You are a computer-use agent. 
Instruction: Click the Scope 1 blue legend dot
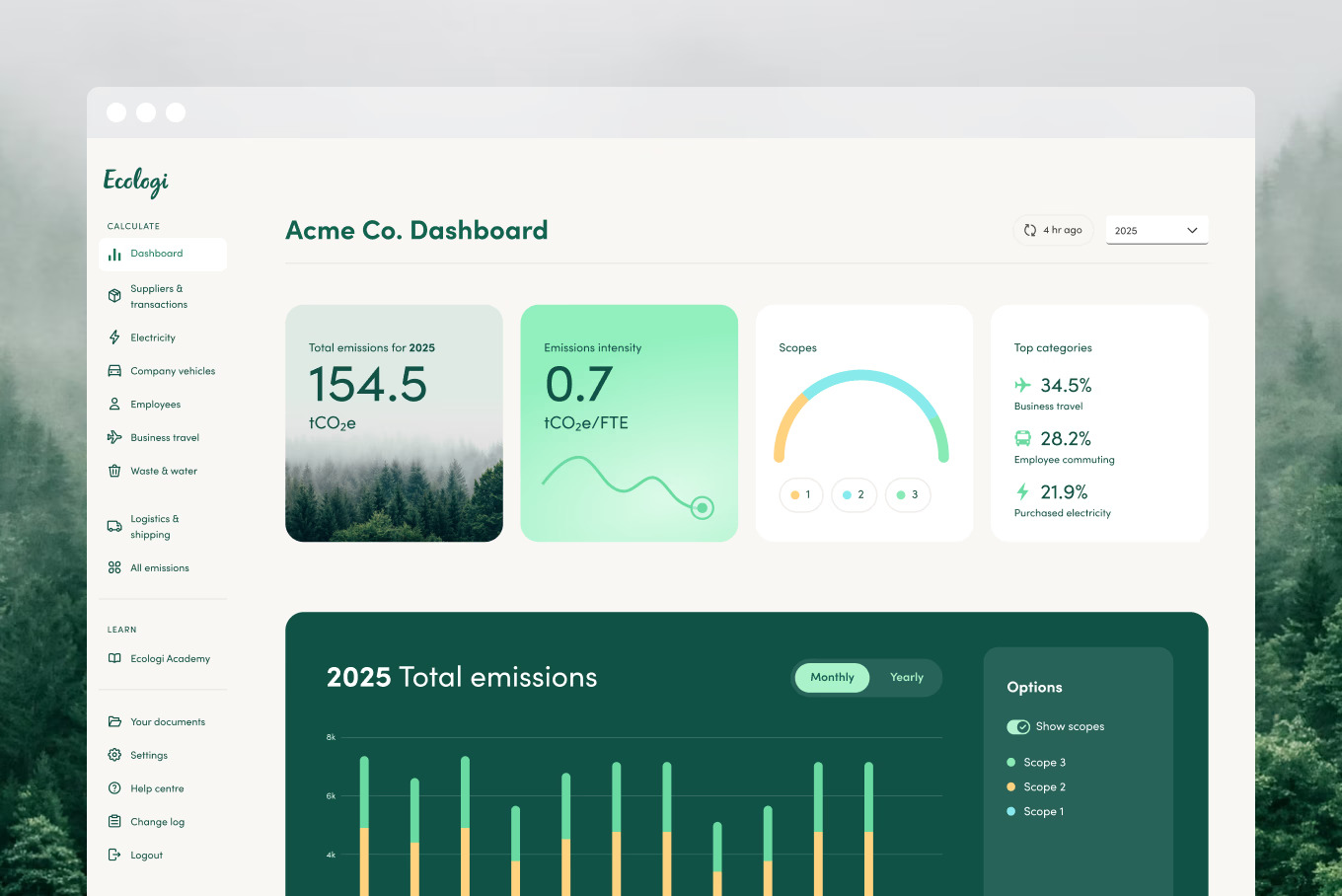click(x=1010, y=811)
